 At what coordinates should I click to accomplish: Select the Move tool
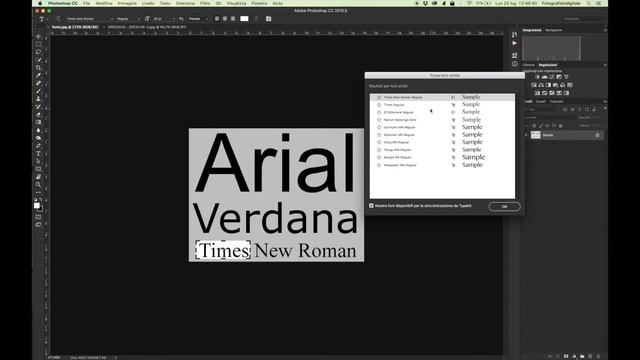point(38,36)
